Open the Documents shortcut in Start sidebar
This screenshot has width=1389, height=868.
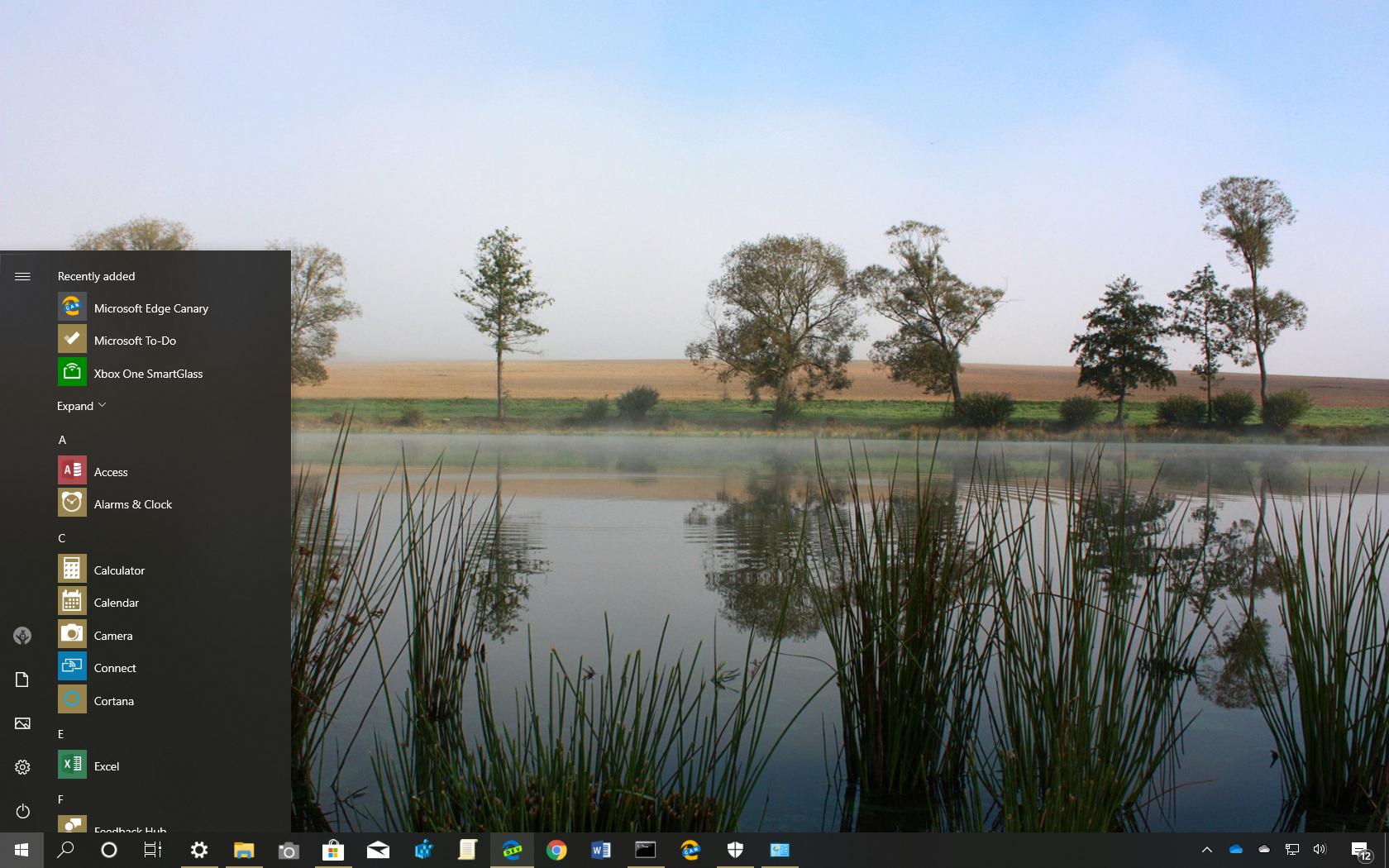click(x=22, y=679)
